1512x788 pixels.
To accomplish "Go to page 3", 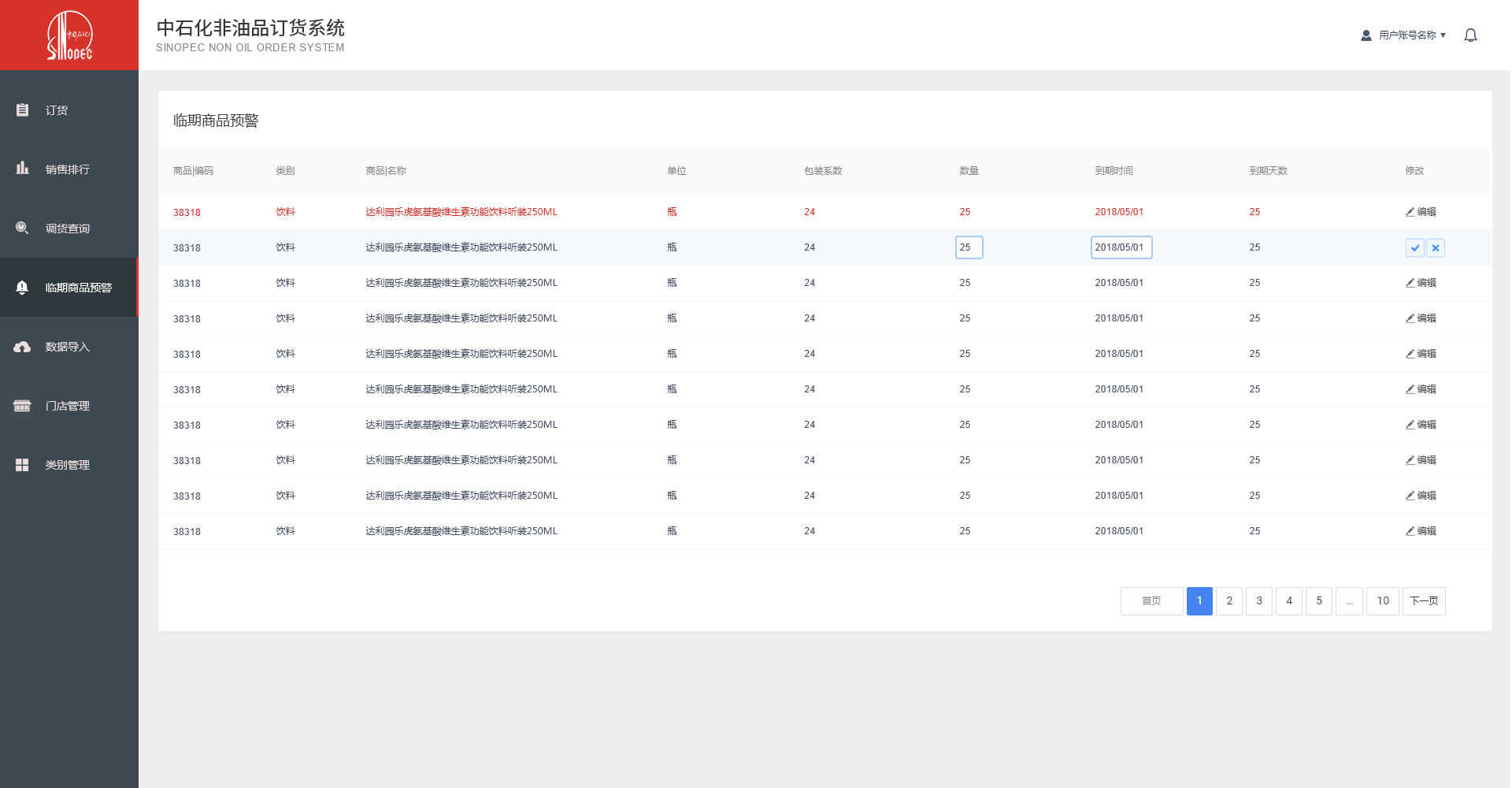I will [1258, 601].
